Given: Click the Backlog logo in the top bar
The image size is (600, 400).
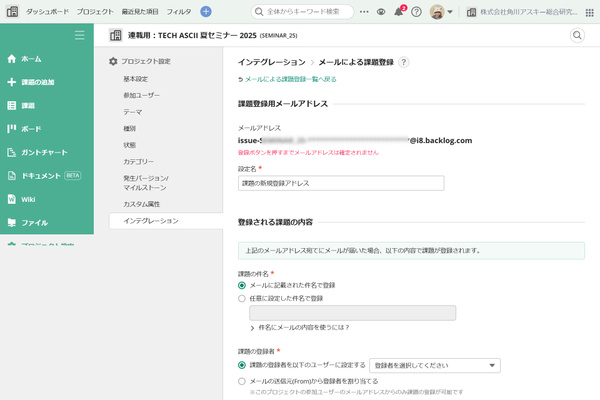Looking at the screenshot, I should tap(12, 11).
